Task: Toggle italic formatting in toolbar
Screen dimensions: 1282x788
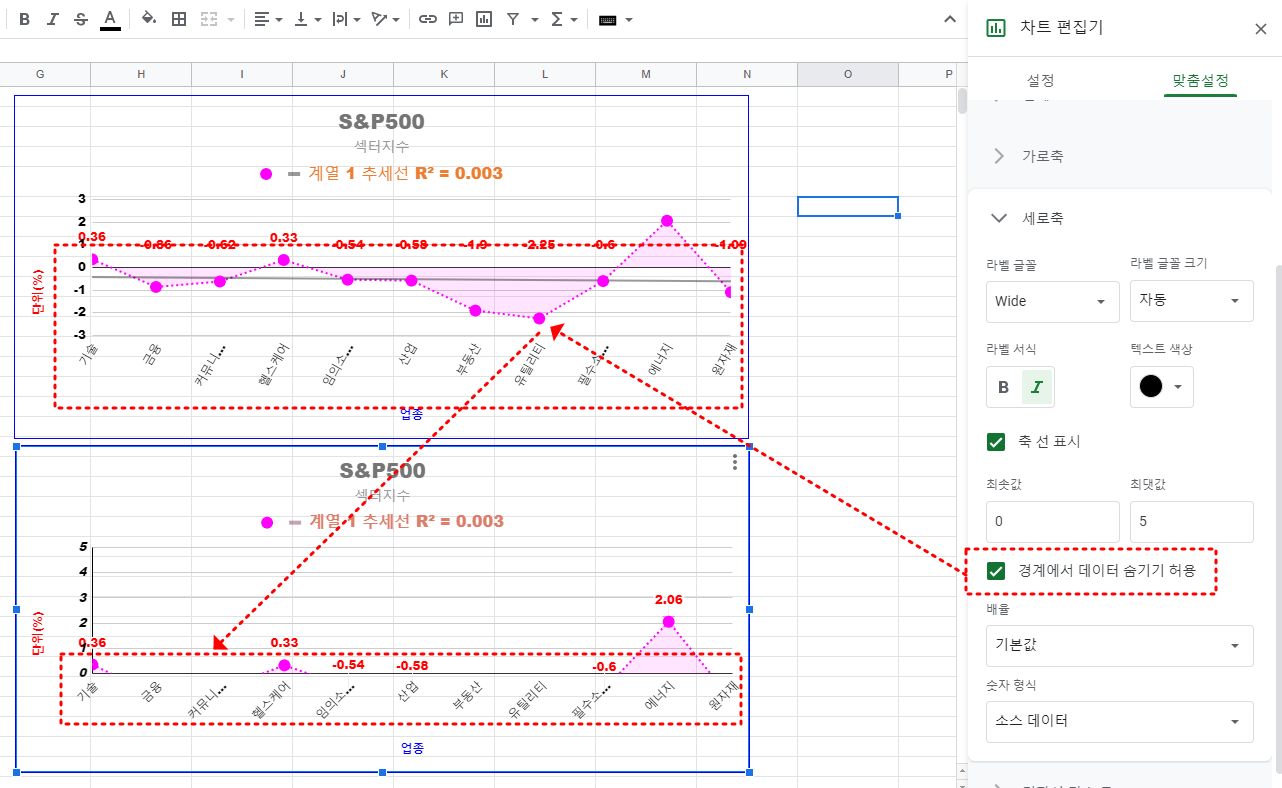Action: click(x=53, y=19)
